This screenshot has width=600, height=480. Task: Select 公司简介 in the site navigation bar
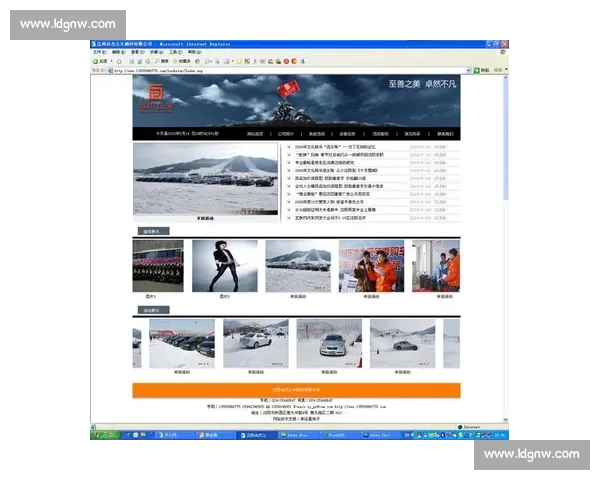(286, 134)
